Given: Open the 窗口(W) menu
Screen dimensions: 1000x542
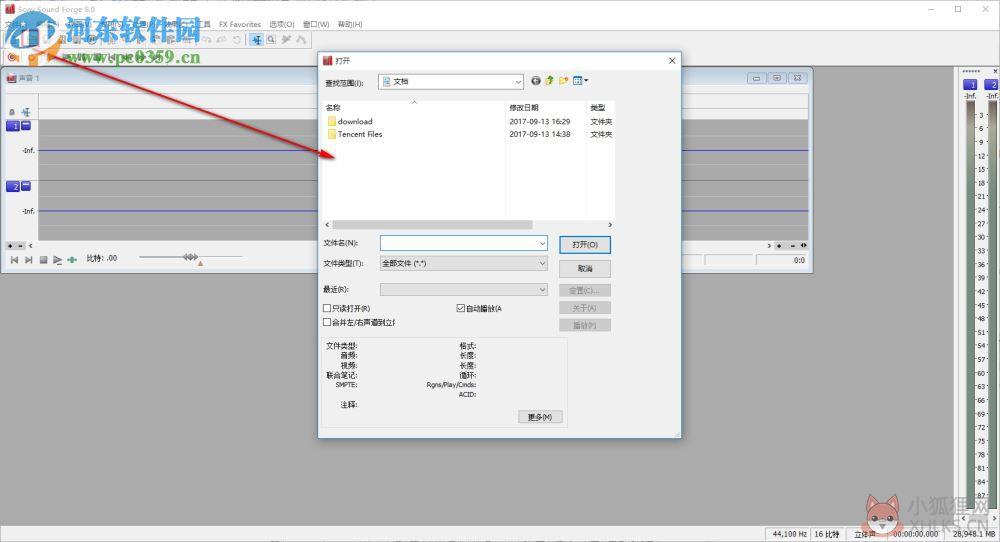Looking at the screenshot, I should 316,24.
